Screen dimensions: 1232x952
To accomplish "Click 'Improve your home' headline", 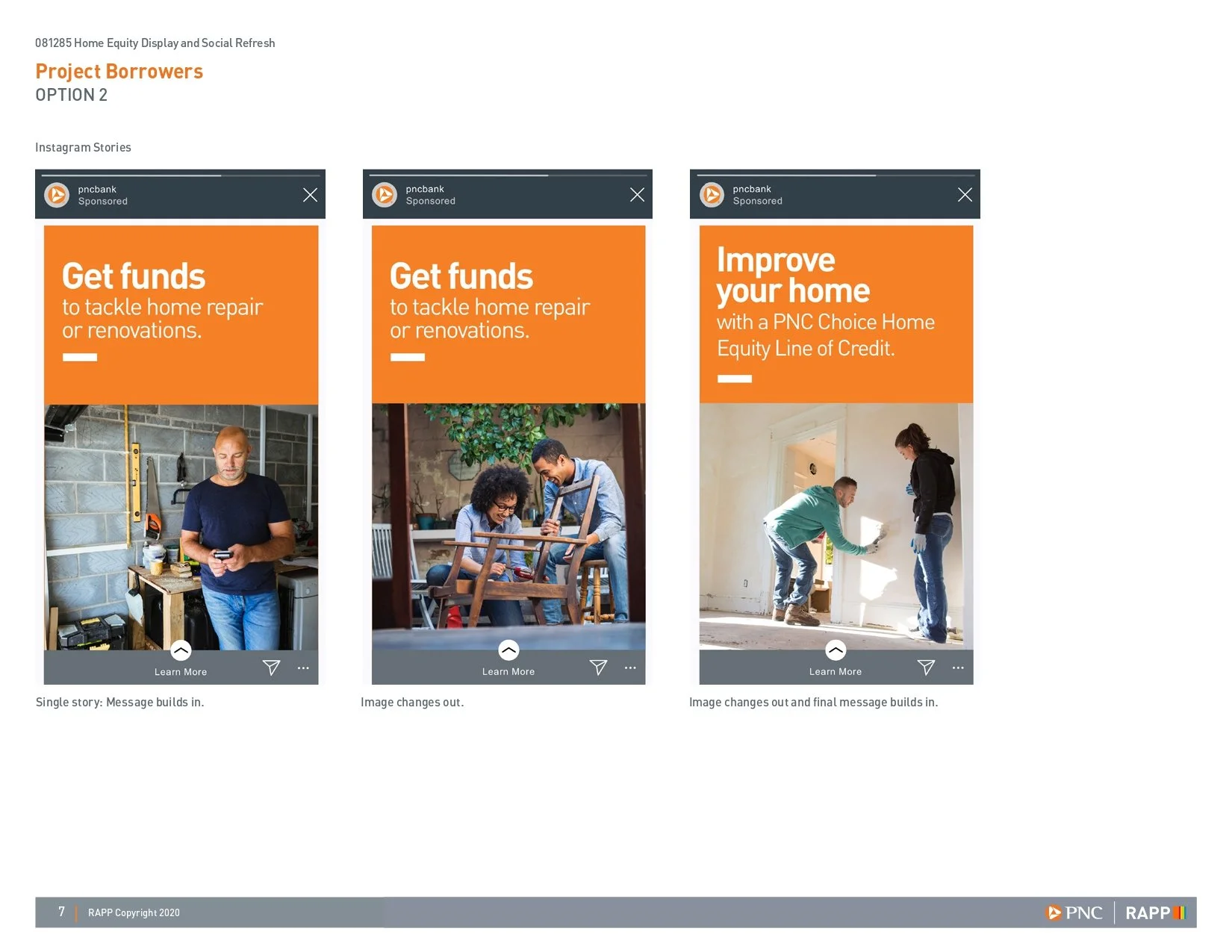I will point(793,276).
